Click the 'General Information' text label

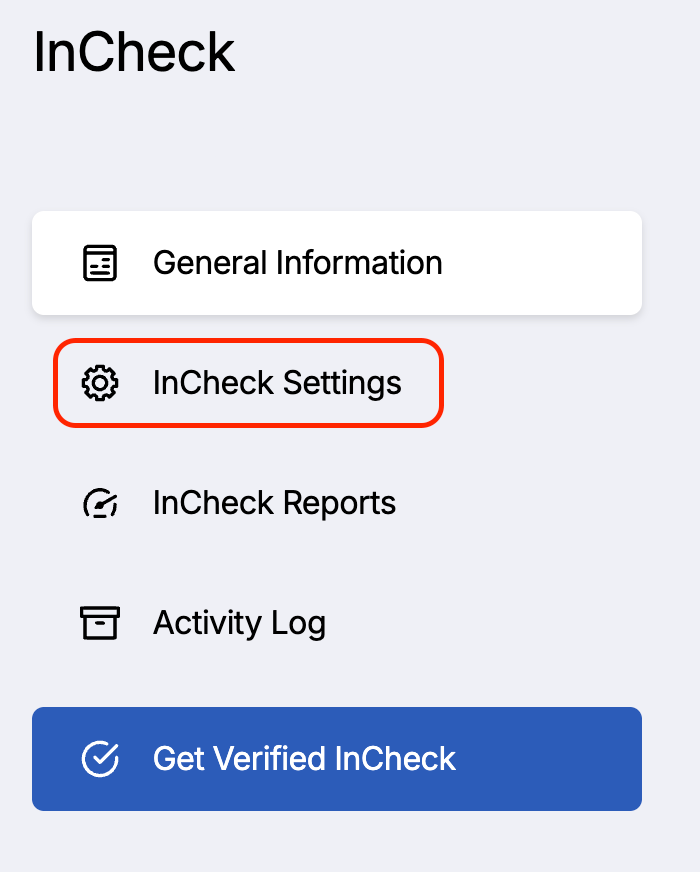[298, 262]
